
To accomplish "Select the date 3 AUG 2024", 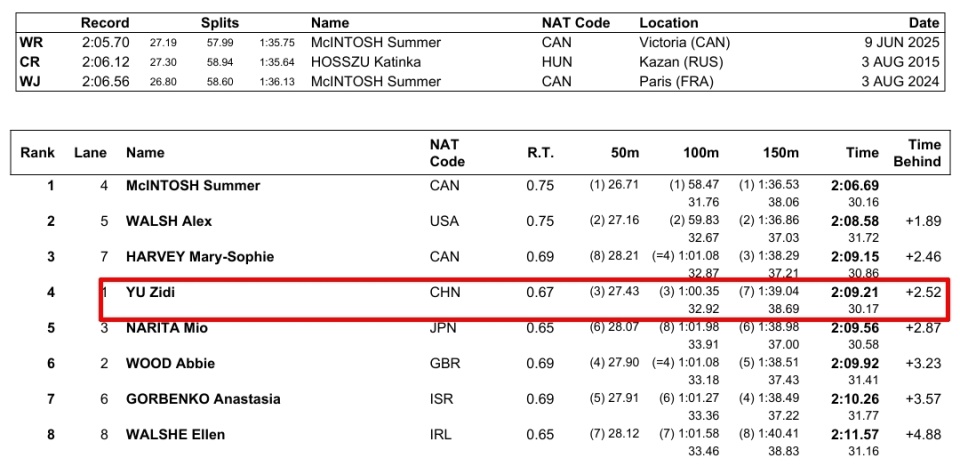I will (x=902, y=81).
